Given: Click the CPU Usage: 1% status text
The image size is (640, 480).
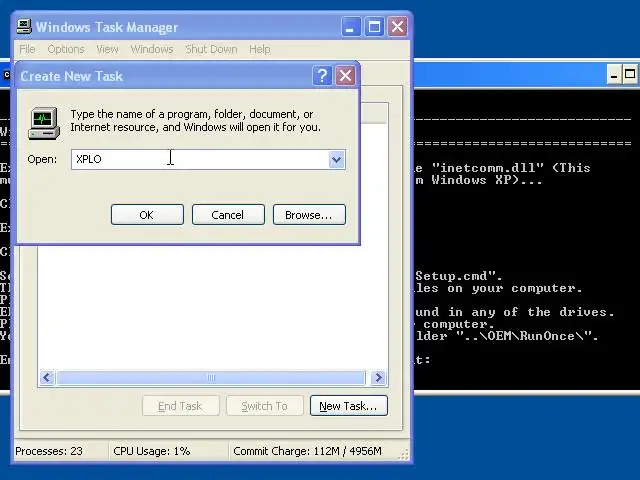Looking at the screenshot, I should (152, 451).
